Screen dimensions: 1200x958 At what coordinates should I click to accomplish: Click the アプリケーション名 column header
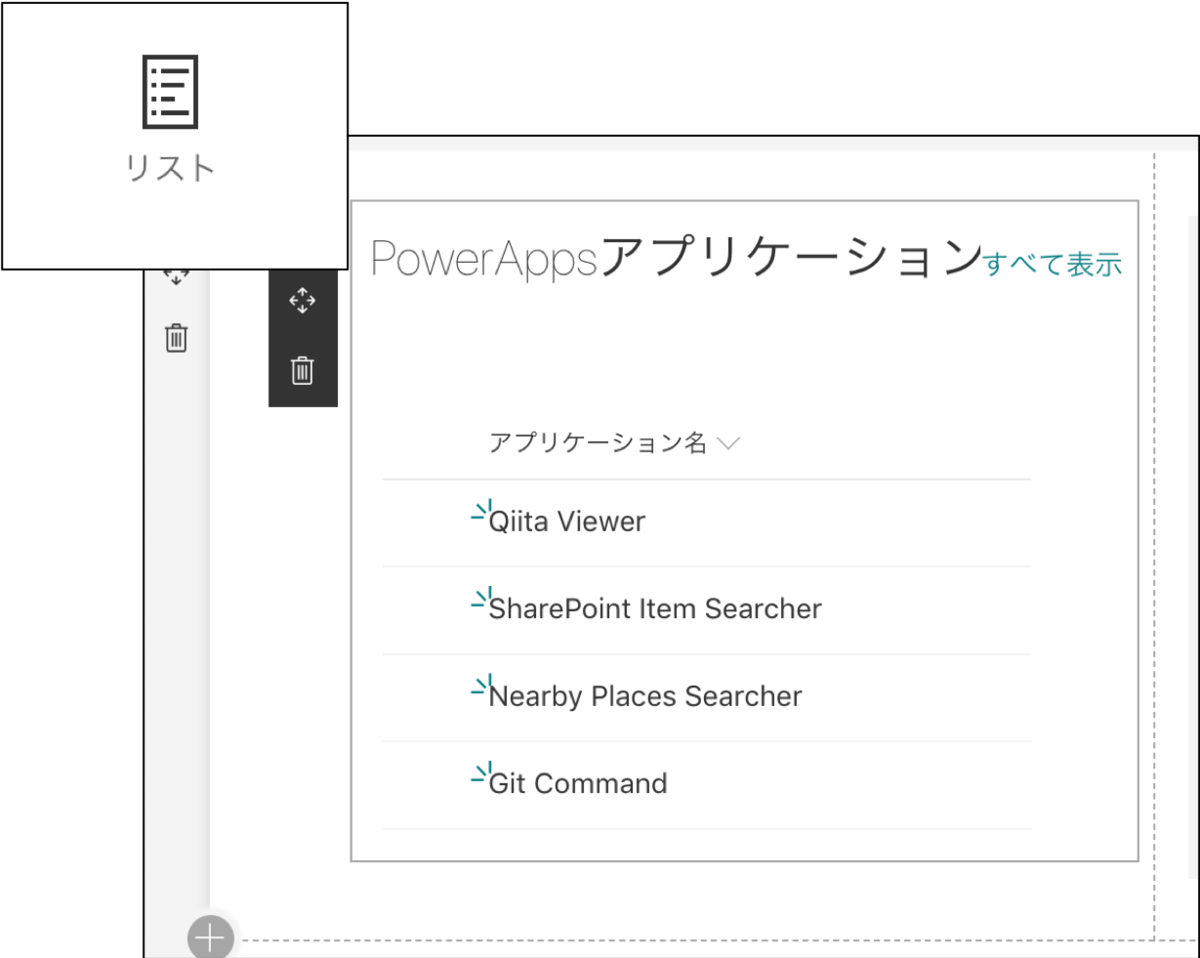point(598,442)
